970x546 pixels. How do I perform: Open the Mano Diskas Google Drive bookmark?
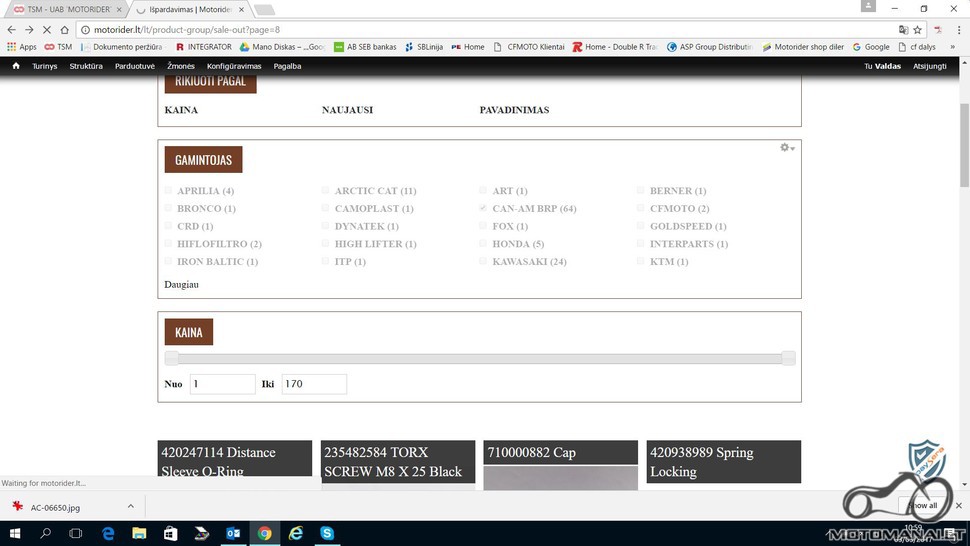(282, 47)
